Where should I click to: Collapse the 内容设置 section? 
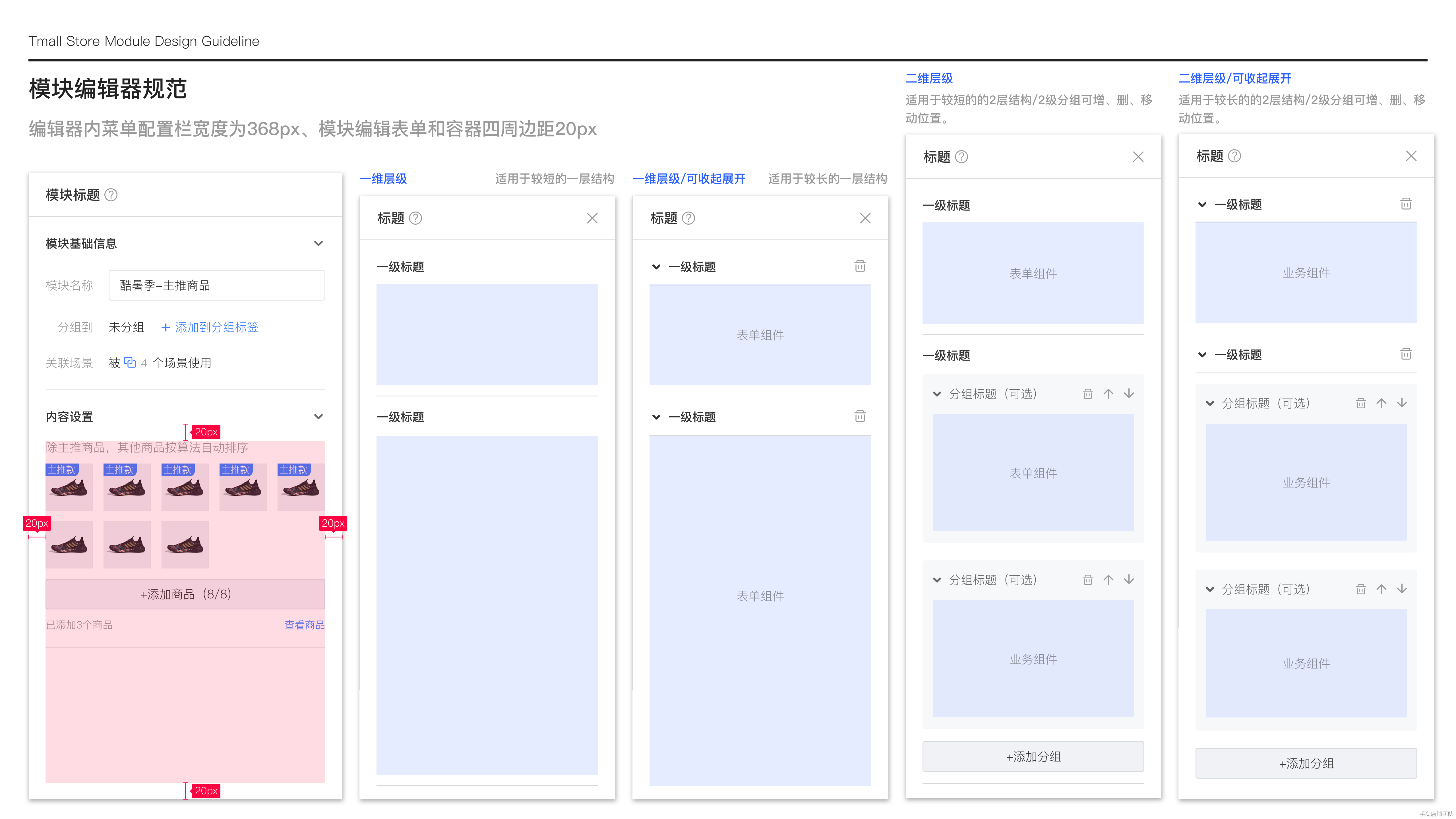[x=318, y=417]
